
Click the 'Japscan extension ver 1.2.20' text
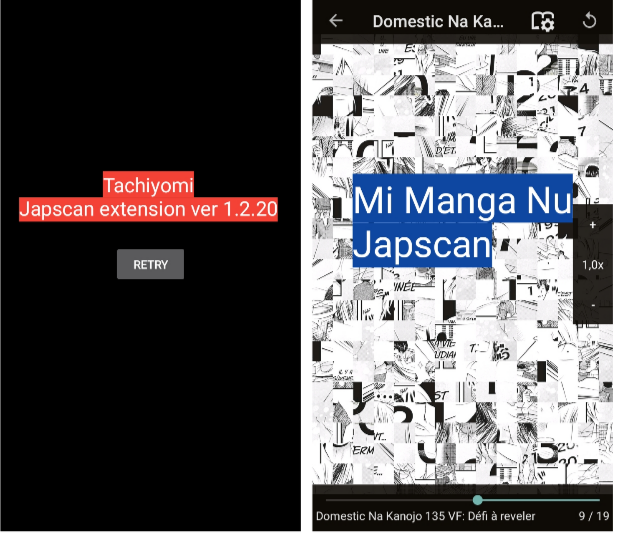149,210
